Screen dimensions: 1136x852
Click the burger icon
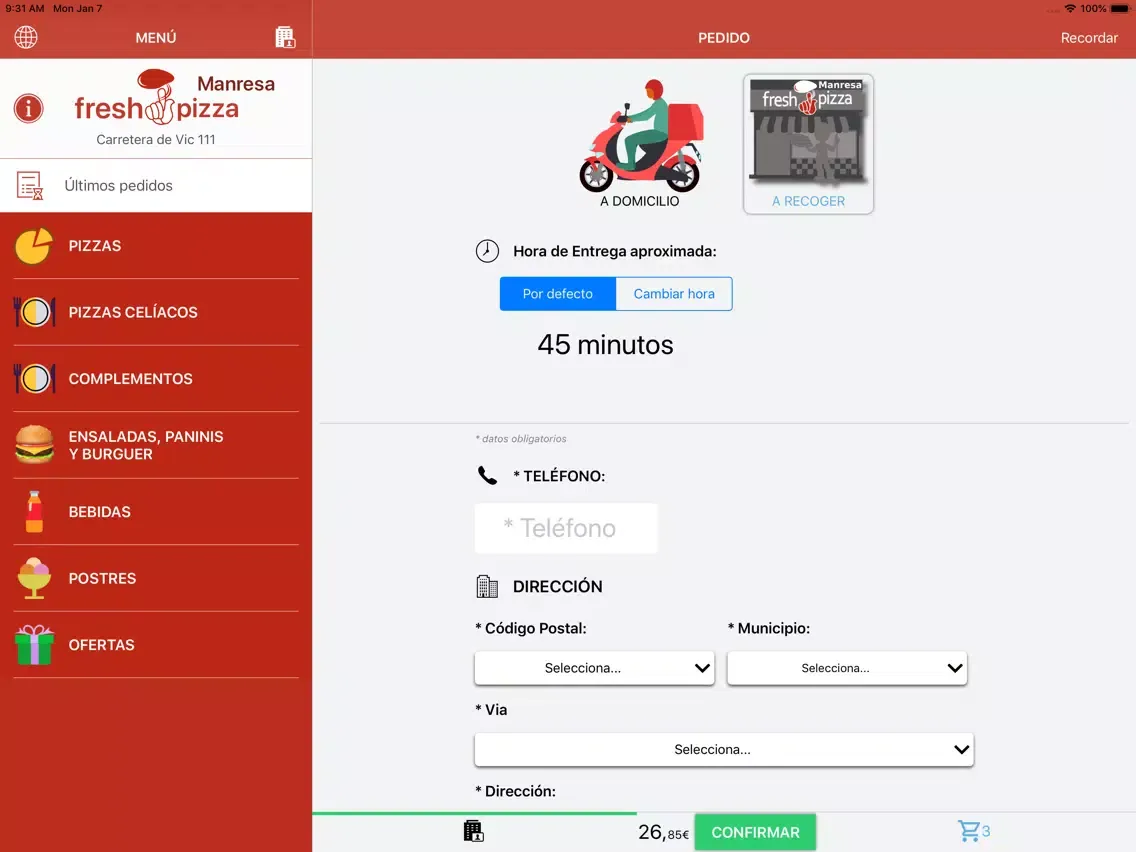point(34,444)
